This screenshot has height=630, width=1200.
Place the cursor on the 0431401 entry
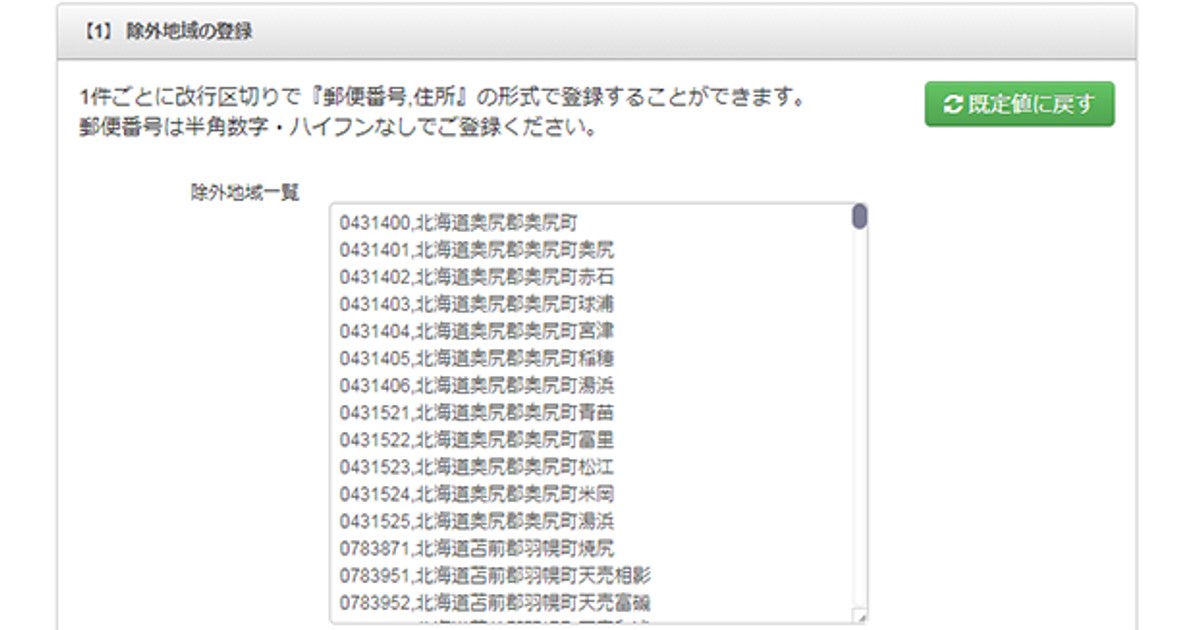[x=477, y=249]
